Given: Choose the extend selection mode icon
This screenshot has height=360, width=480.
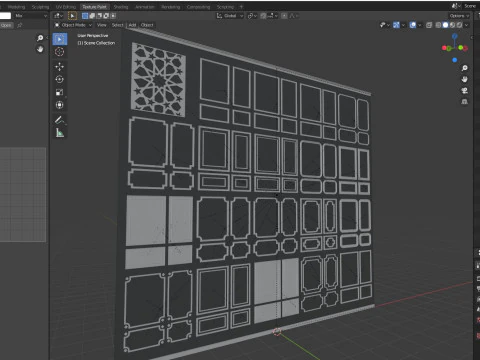Looking at the screenshot, I should 92,16.
